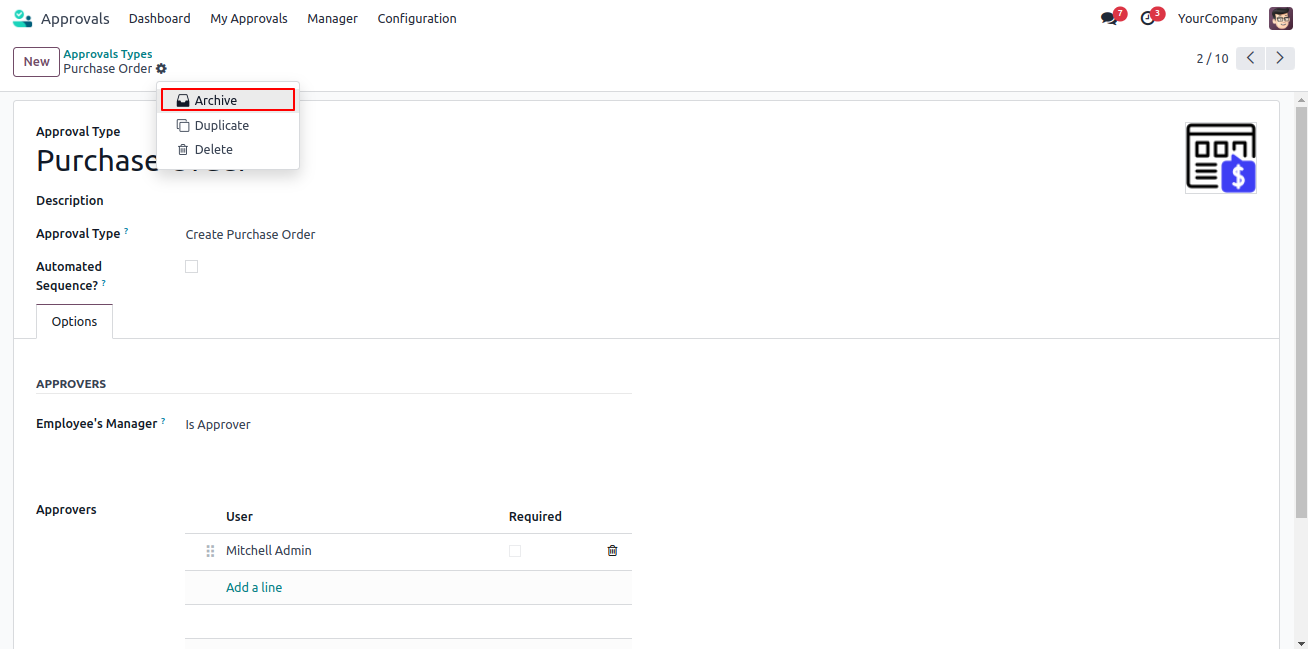Viewport: 1308px width, 649px height.
Task: Click the User column header
Action: [x=240, y=517]
